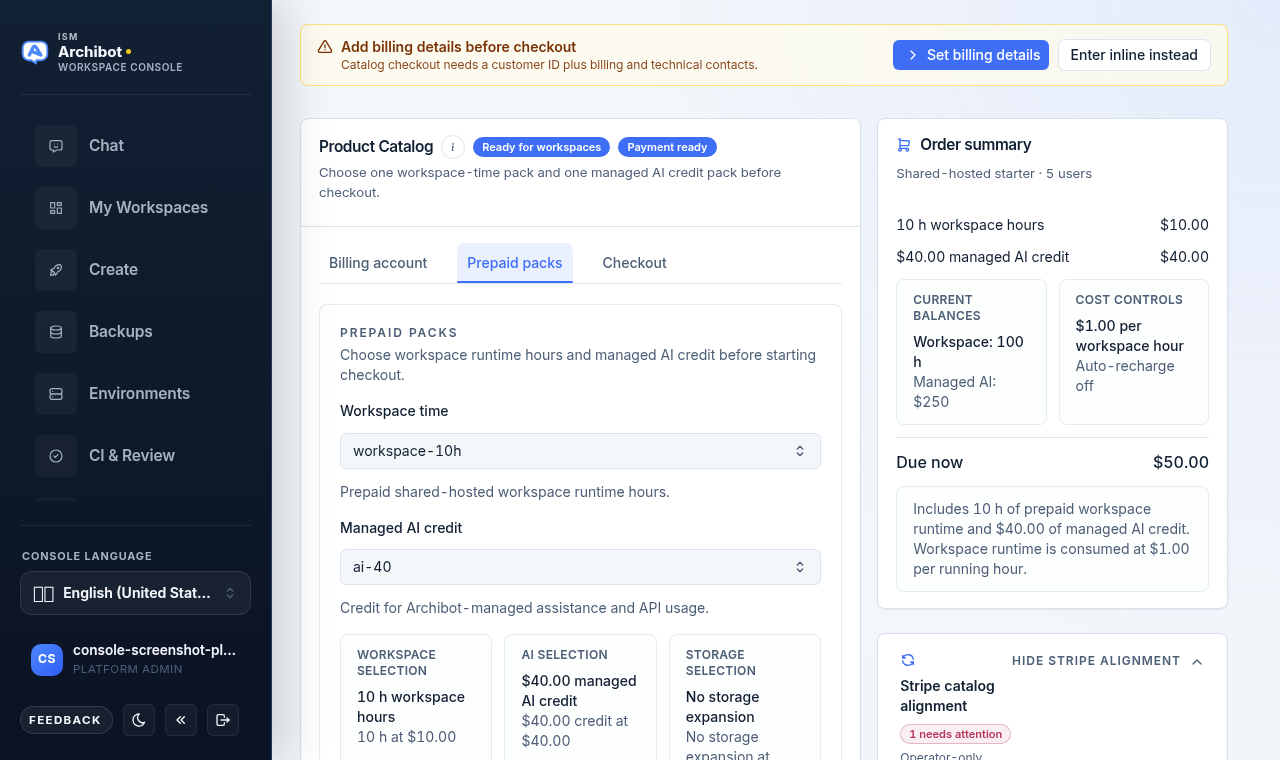Open Workspace time workspace-10h dropdown
1280x760 pixels.
point(580,451)
